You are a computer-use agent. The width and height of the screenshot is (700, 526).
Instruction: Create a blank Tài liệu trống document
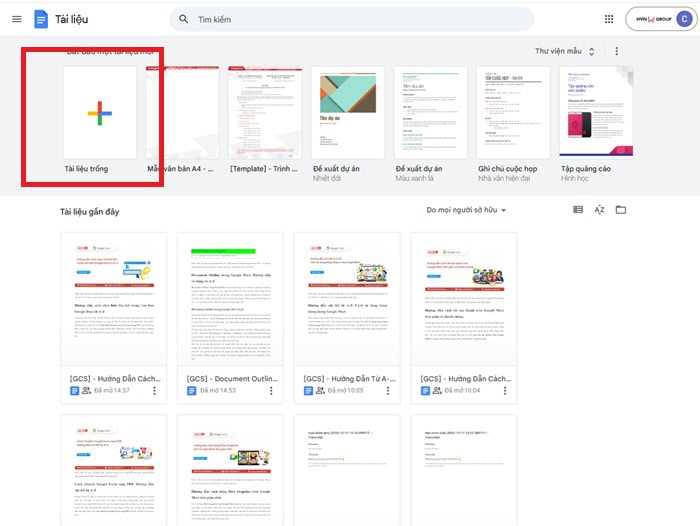[x=100, y=113]
